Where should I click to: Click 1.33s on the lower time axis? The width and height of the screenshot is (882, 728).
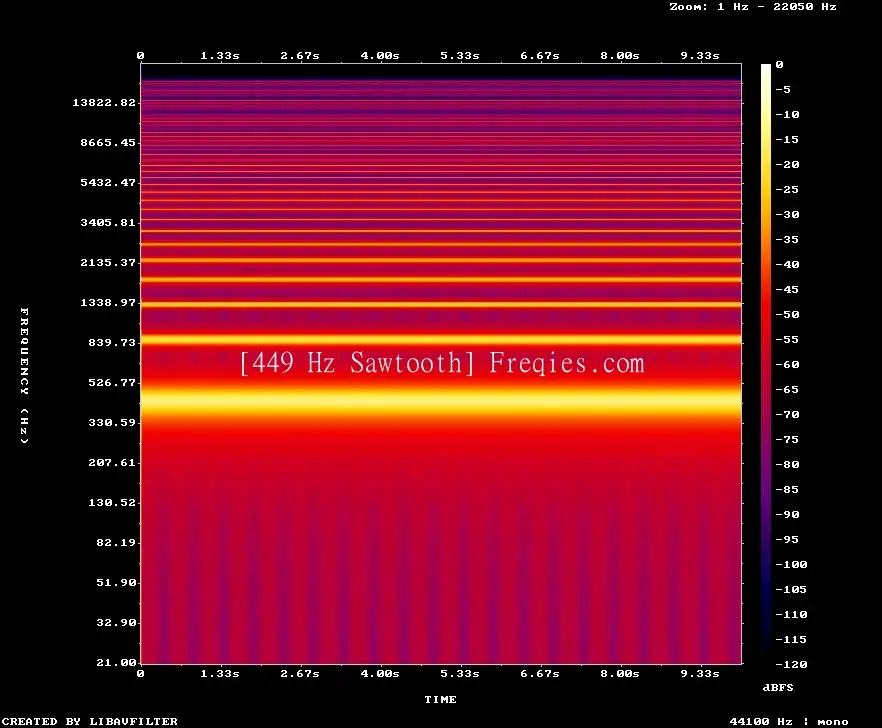click(220, 673)
